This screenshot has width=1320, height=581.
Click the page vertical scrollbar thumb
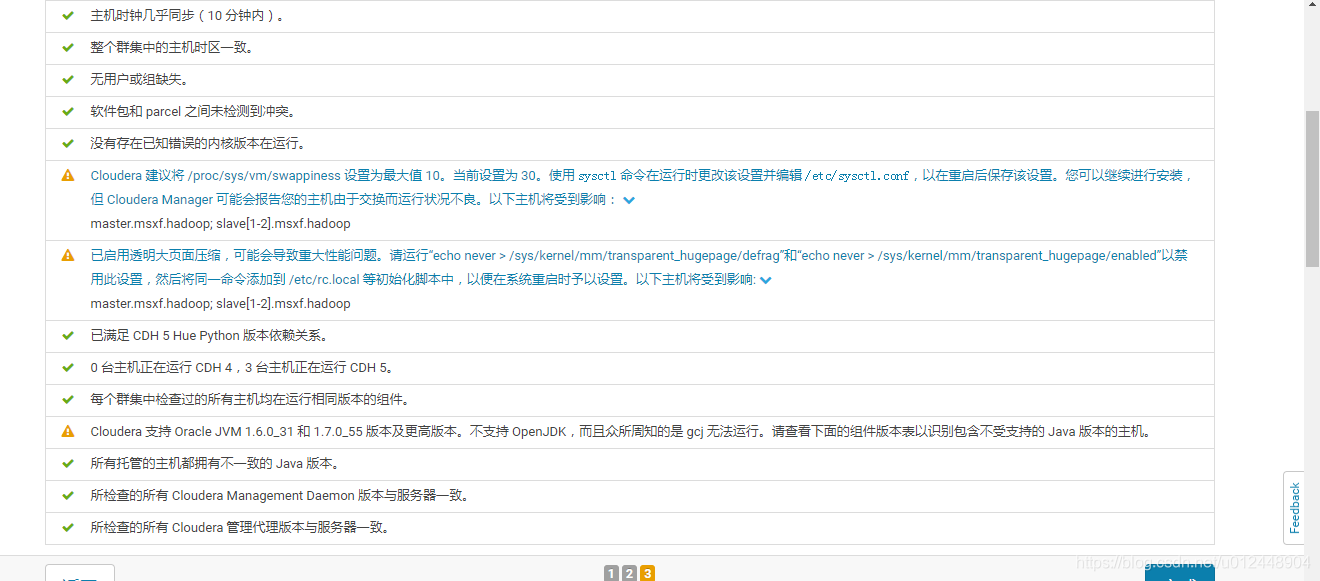[x=1312, y=188]
